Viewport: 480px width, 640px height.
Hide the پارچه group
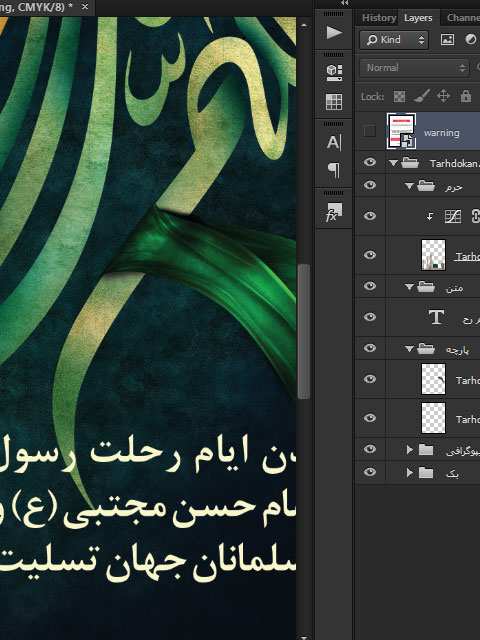pyautogui.click(x=370, y=348)
